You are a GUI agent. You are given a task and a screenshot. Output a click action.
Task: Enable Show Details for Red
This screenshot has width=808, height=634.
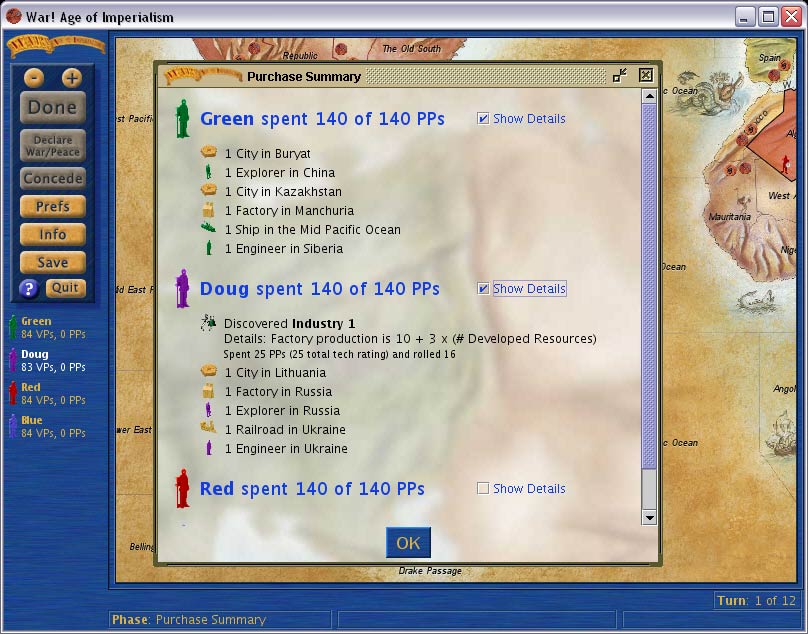pos(484,489)
